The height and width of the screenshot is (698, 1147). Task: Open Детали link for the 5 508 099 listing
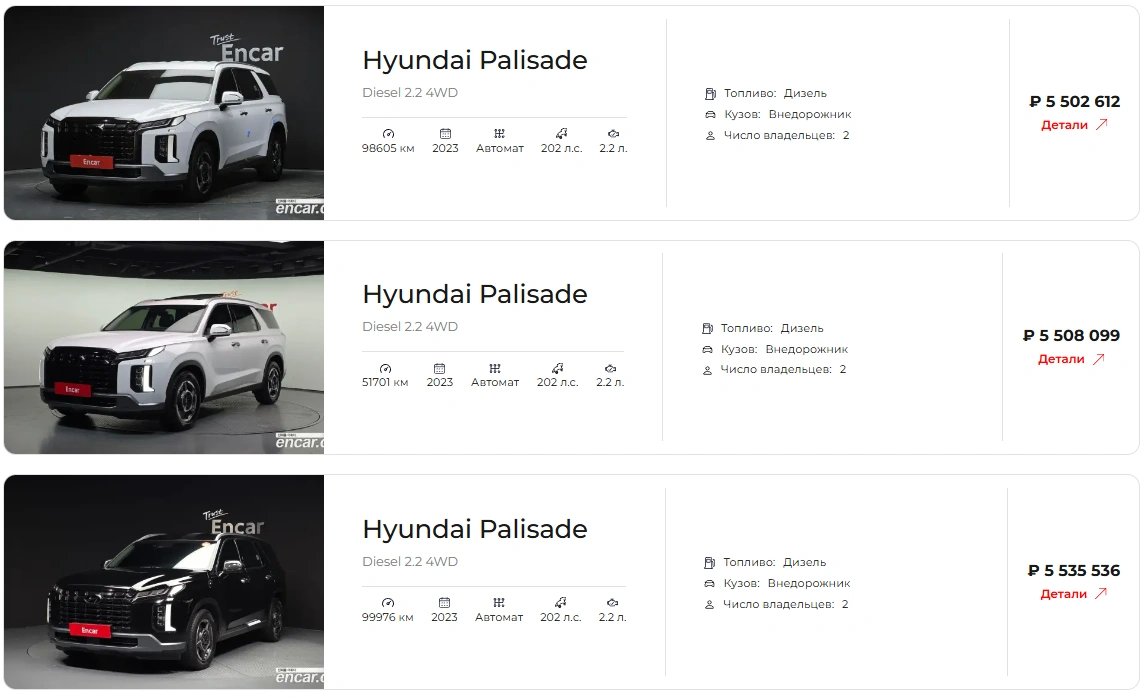click(1071, 359)
